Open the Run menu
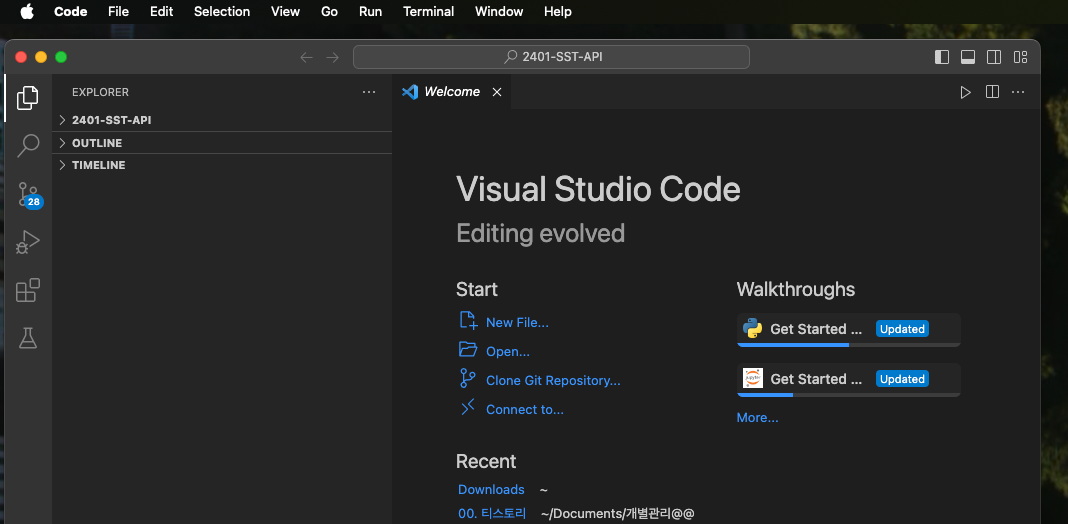Screen dimensions: 1068x524 pos(371,12)
